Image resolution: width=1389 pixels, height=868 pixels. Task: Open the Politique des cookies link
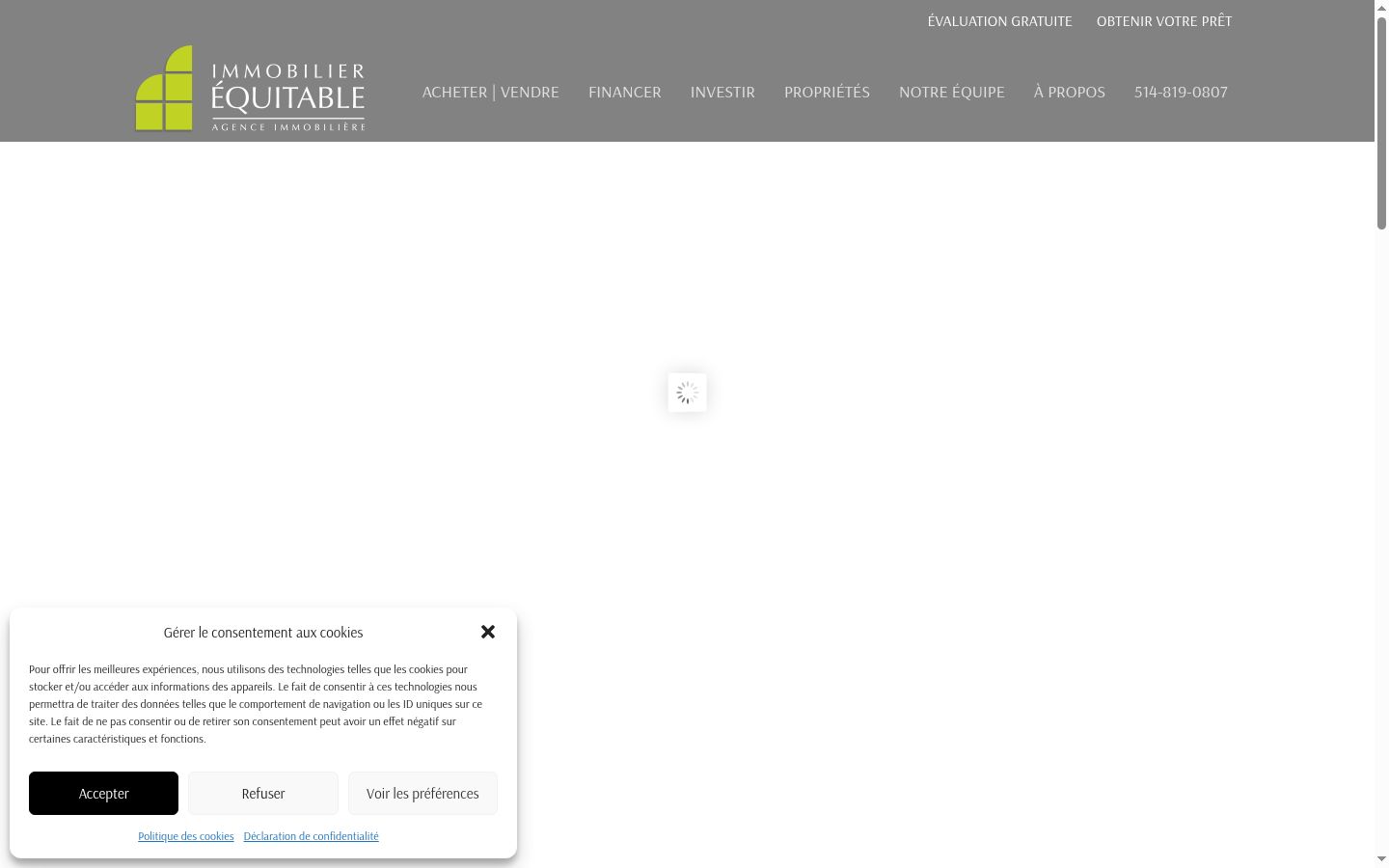186,836
